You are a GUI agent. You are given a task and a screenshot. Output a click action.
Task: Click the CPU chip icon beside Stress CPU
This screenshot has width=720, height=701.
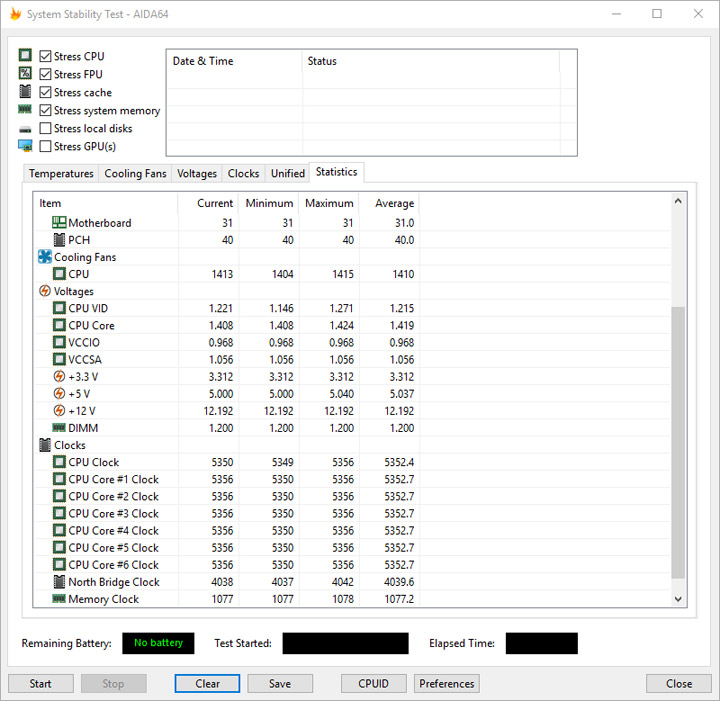25,56
